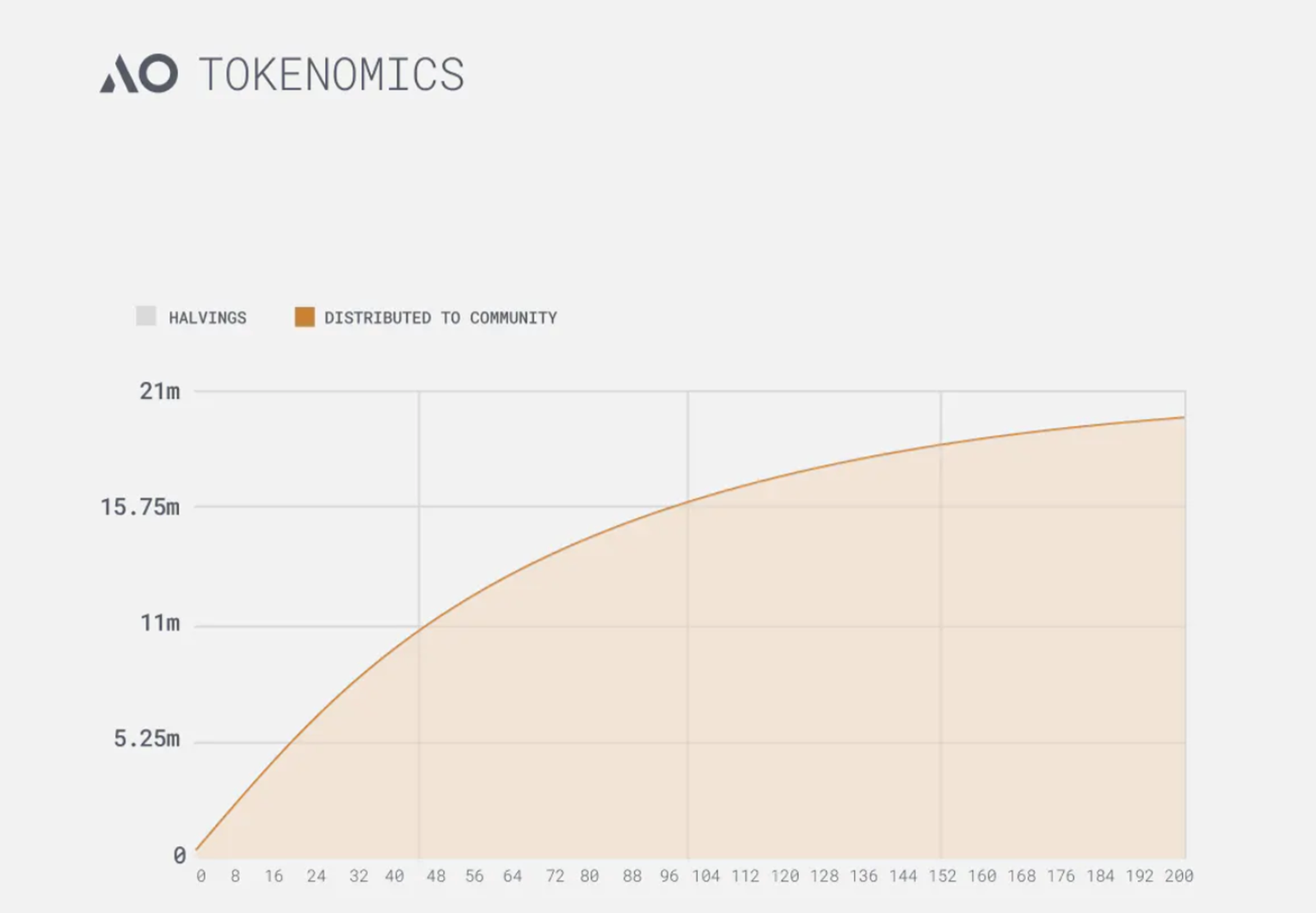Click the 72 x-axis tick label
The image size is (1316, 913).
(555, 876)
